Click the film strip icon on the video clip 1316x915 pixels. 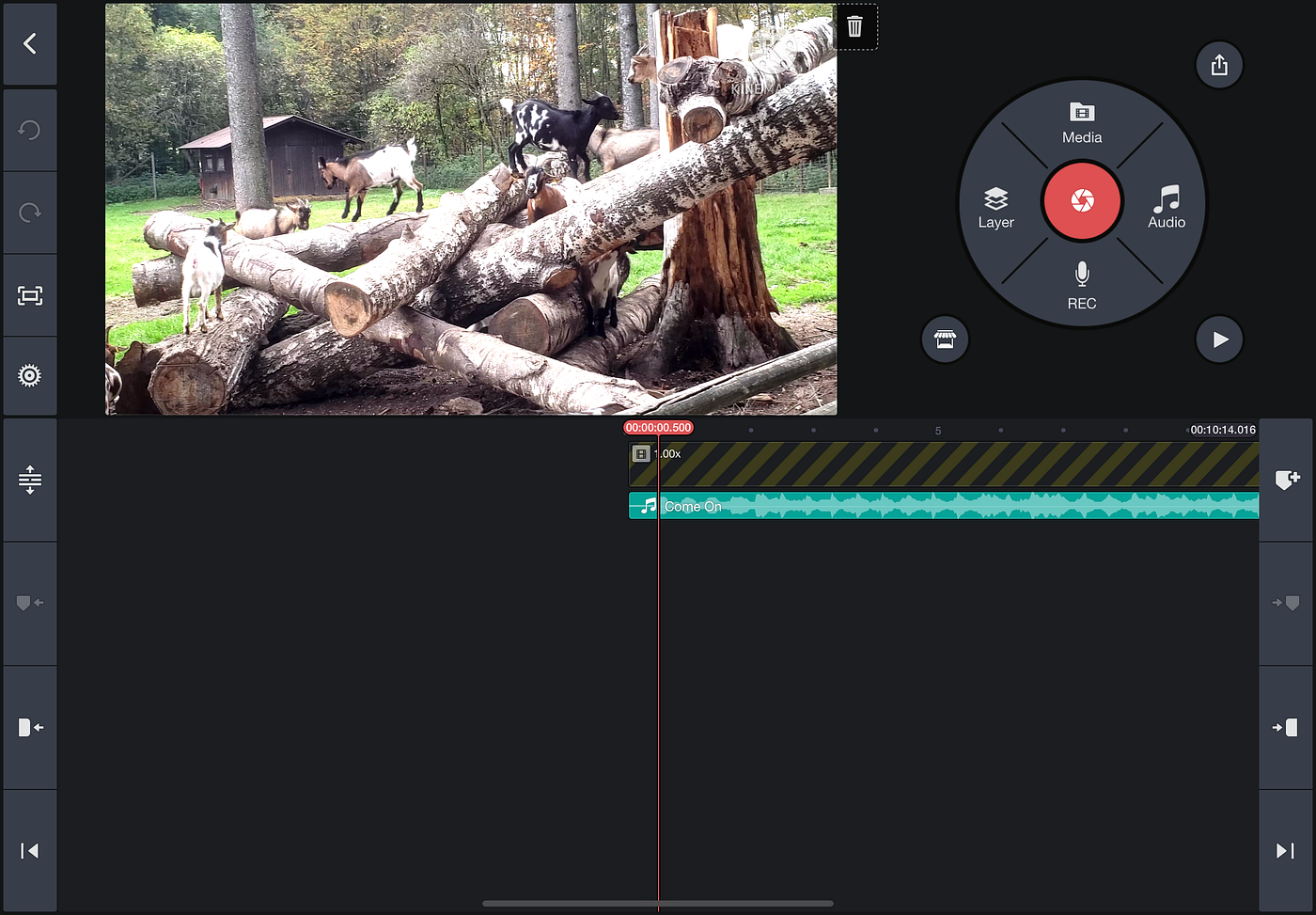pos(641,454)
